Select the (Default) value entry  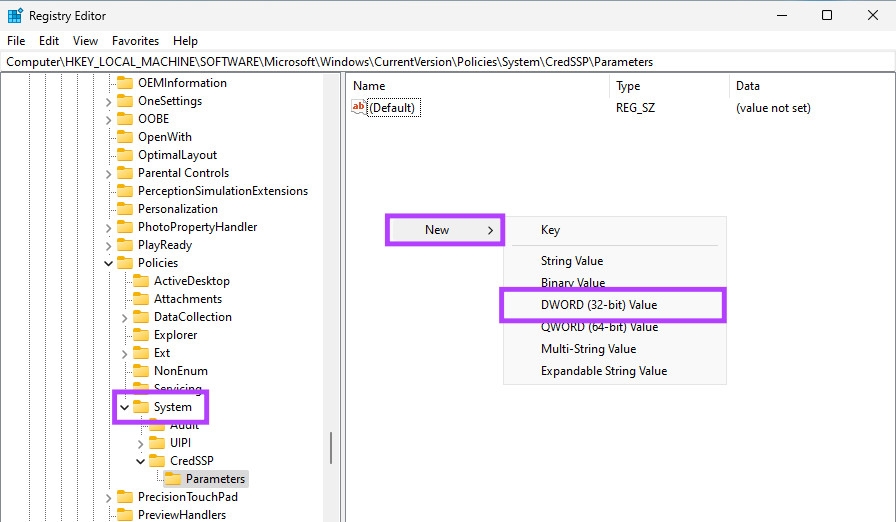click(x=394, y=107)
